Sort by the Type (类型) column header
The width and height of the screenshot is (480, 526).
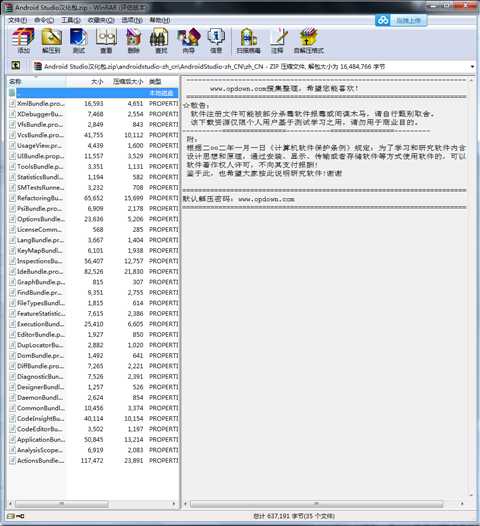tap(163, 82)
